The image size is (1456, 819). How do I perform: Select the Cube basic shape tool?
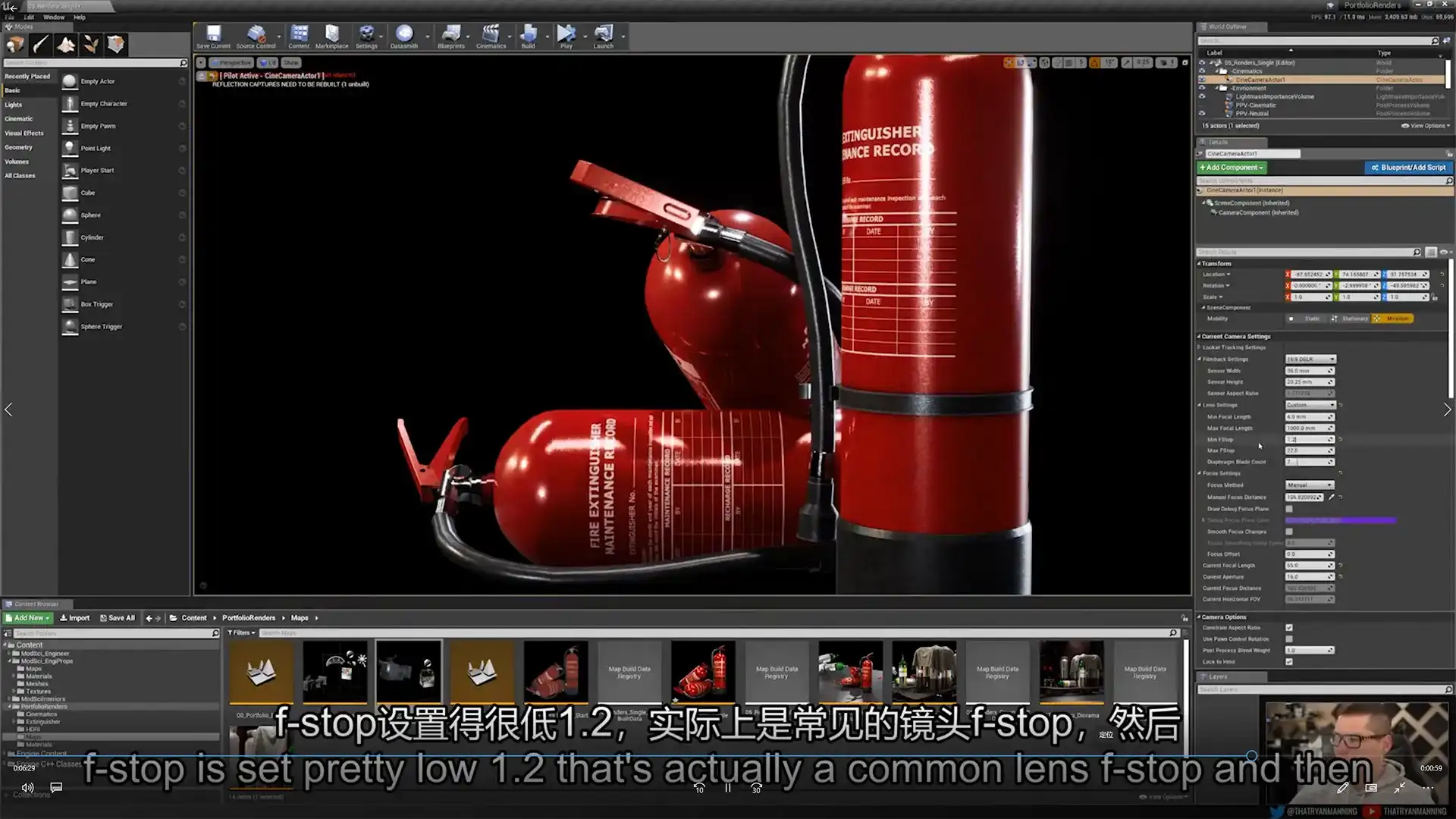click(x=90, y=192)
